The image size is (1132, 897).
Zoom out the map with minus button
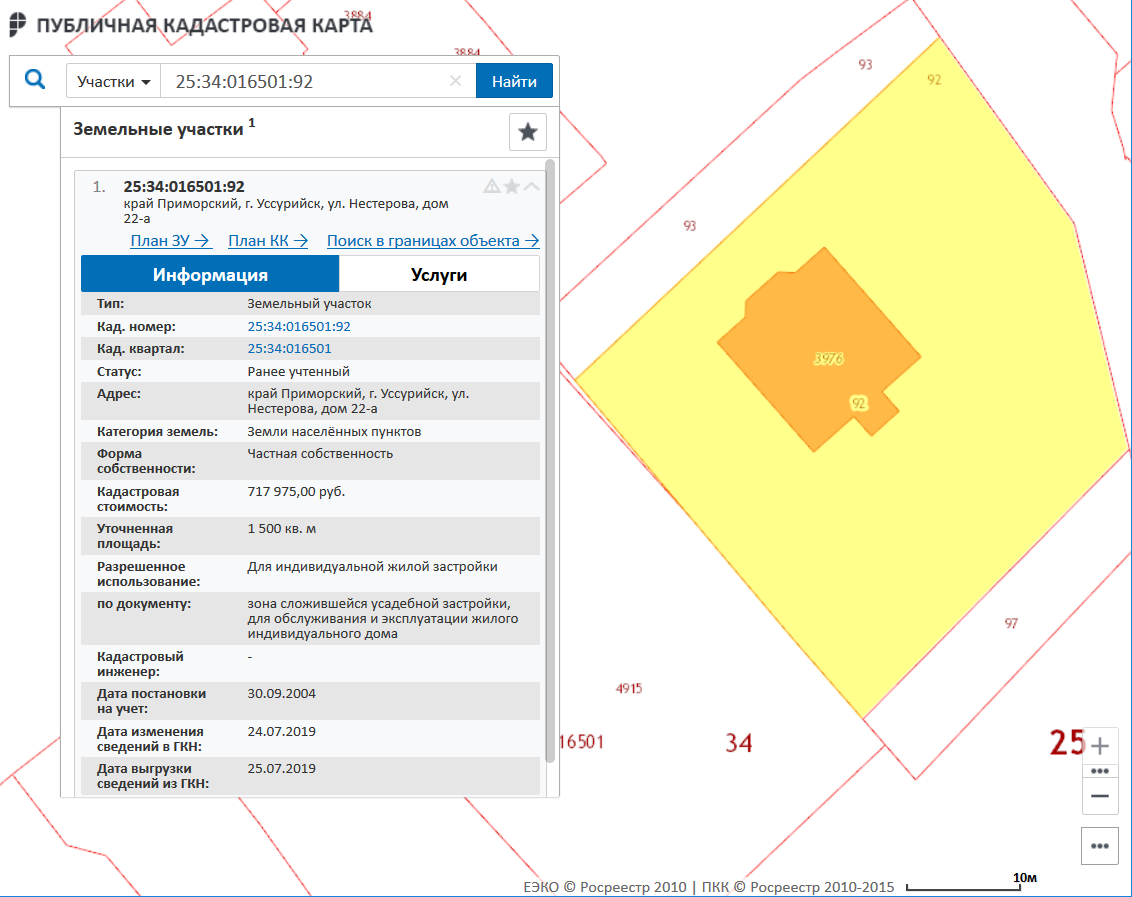(1100, 796)
